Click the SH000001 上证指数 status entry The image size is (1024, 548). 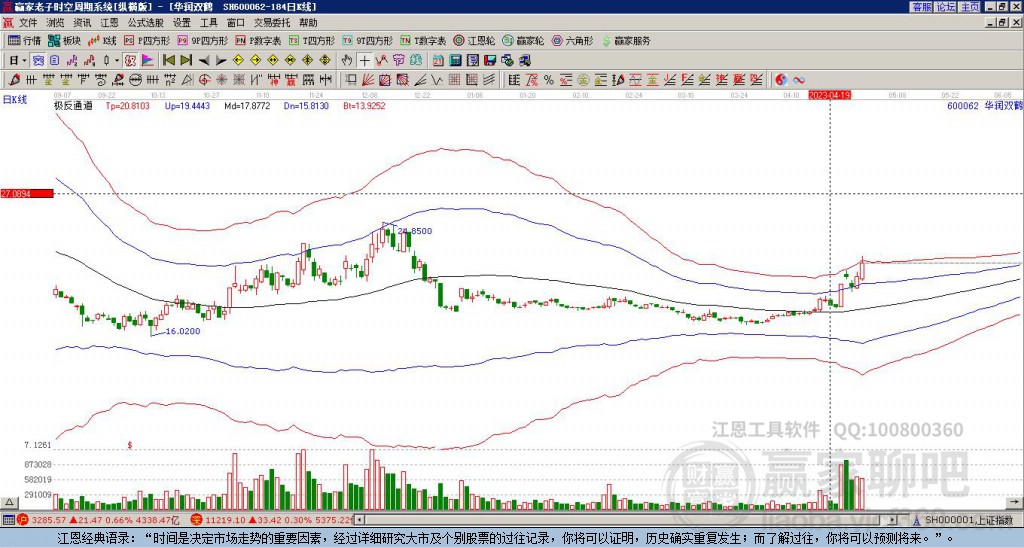(967, 520)
